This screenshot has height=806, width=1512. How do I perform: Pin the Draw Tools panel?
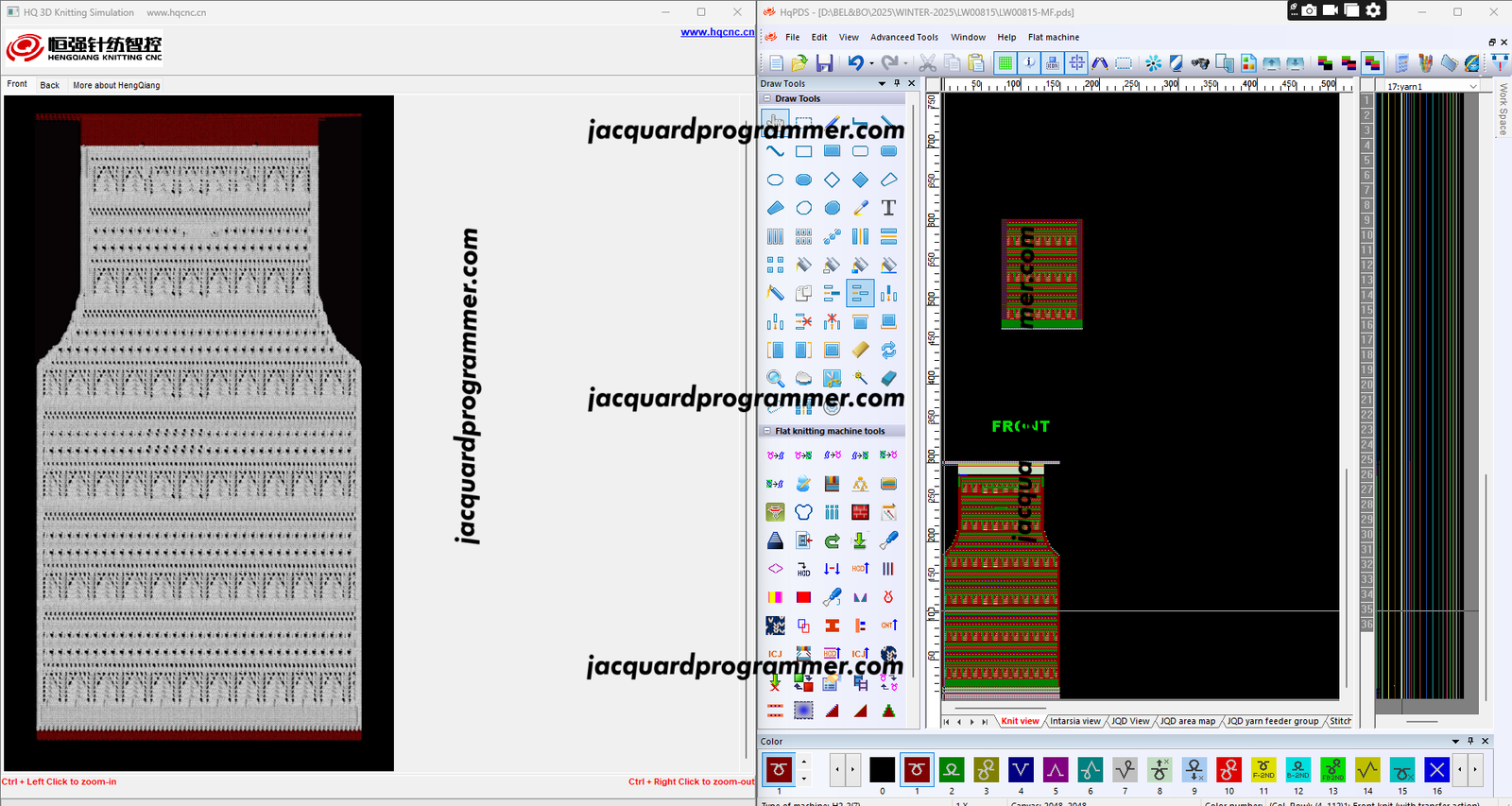pos(897,83)
